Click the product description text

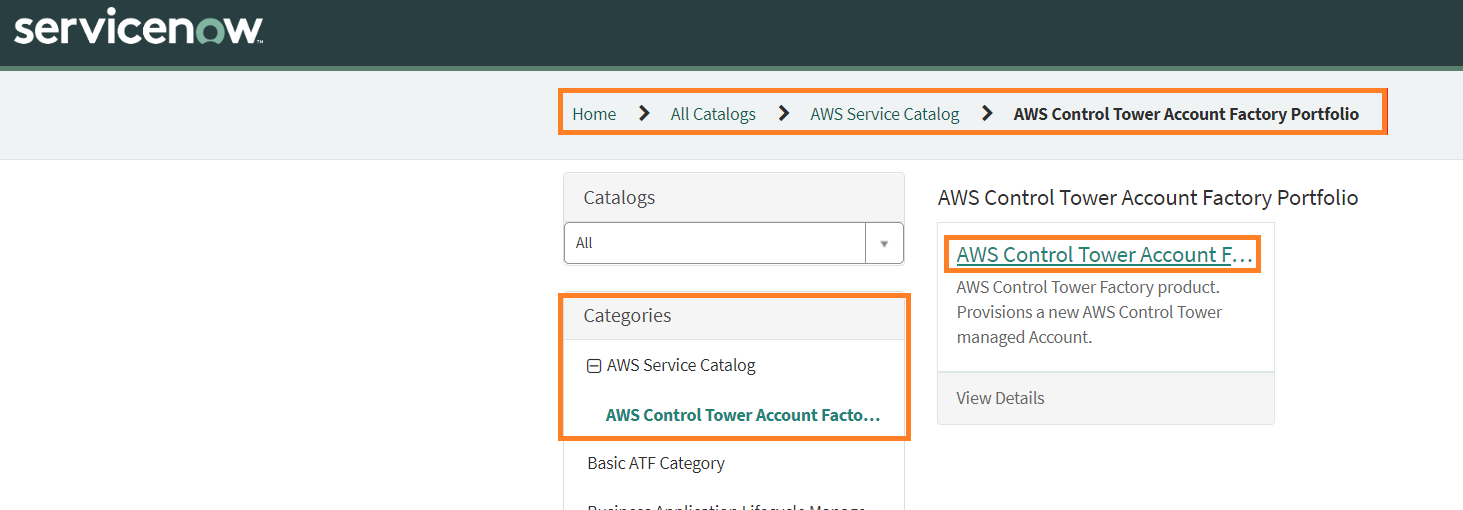pyautogui.click(x=1089, y=312)
